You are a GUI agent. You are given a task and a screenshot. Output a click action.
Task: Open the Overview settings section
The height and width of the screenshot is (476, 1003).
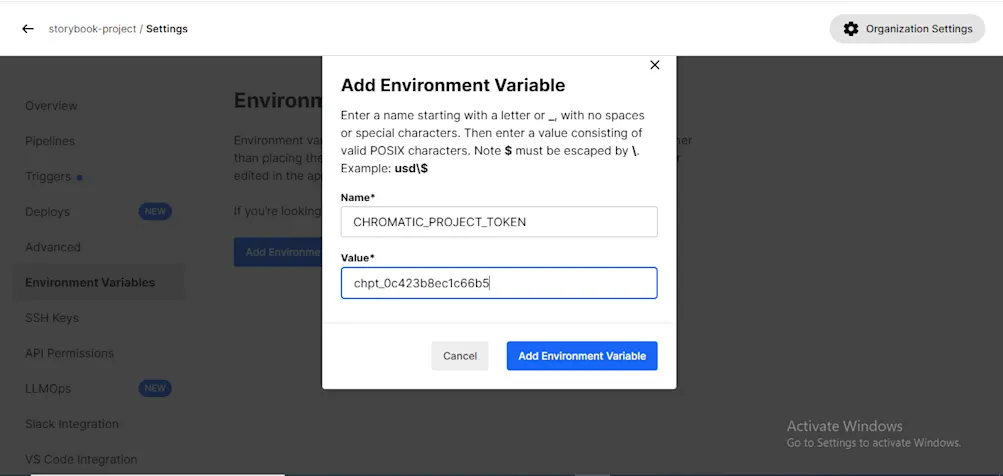(x=51, y=106)
